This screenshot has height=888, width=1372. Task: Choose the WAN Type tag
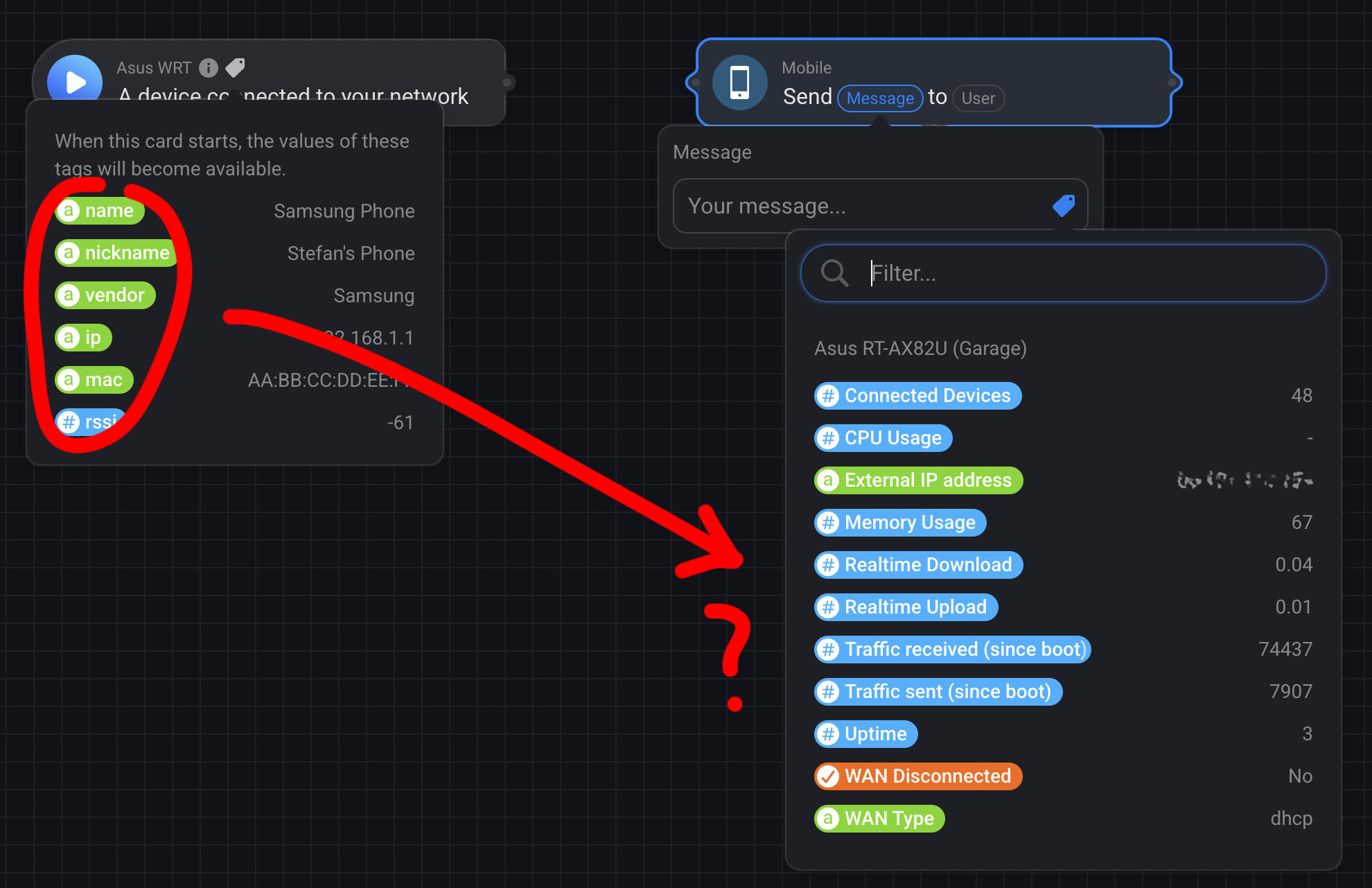click(x=879, y=819)
